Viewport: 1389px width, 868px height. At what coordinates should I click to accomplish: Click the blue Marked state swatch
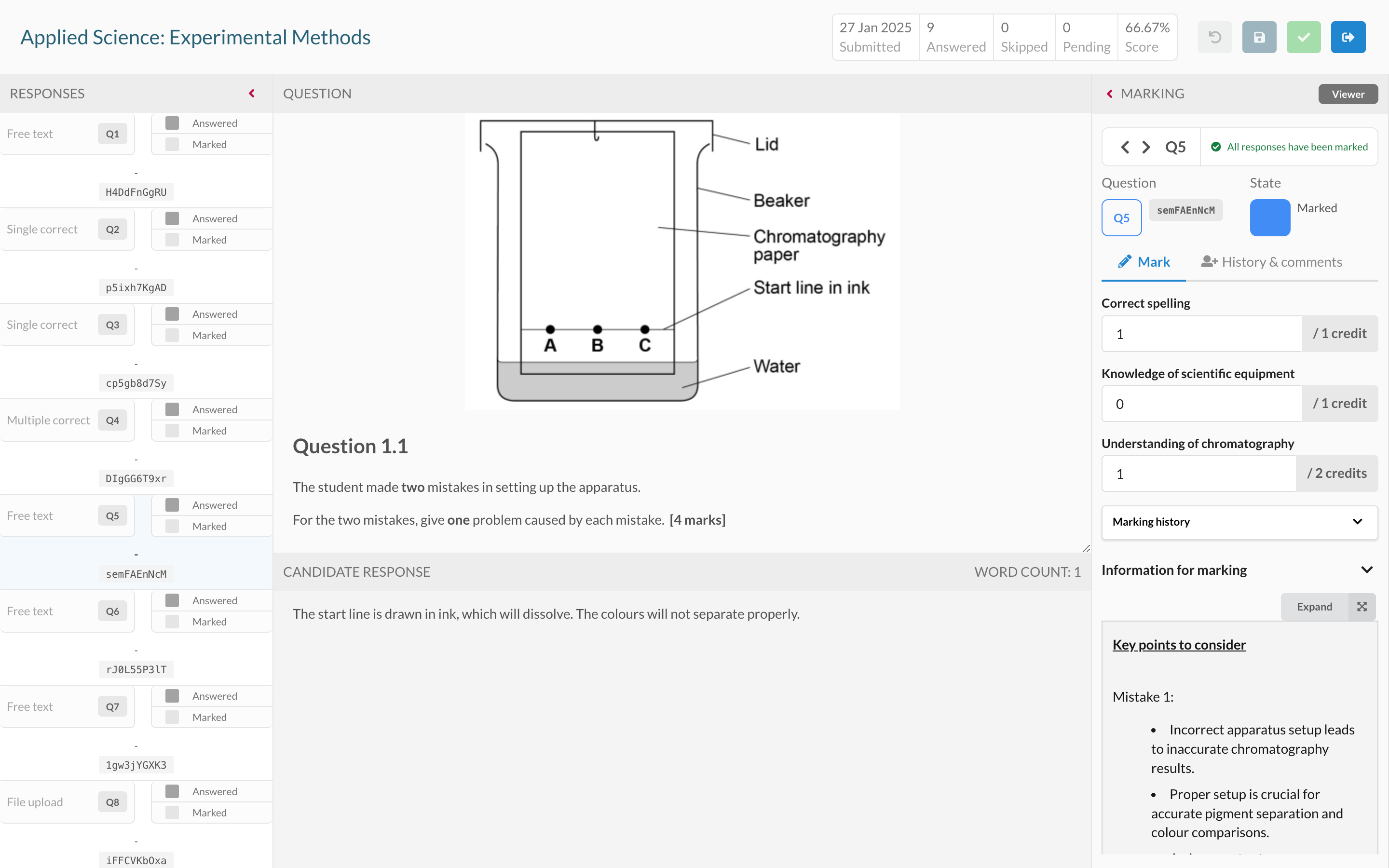[1269, 217]
